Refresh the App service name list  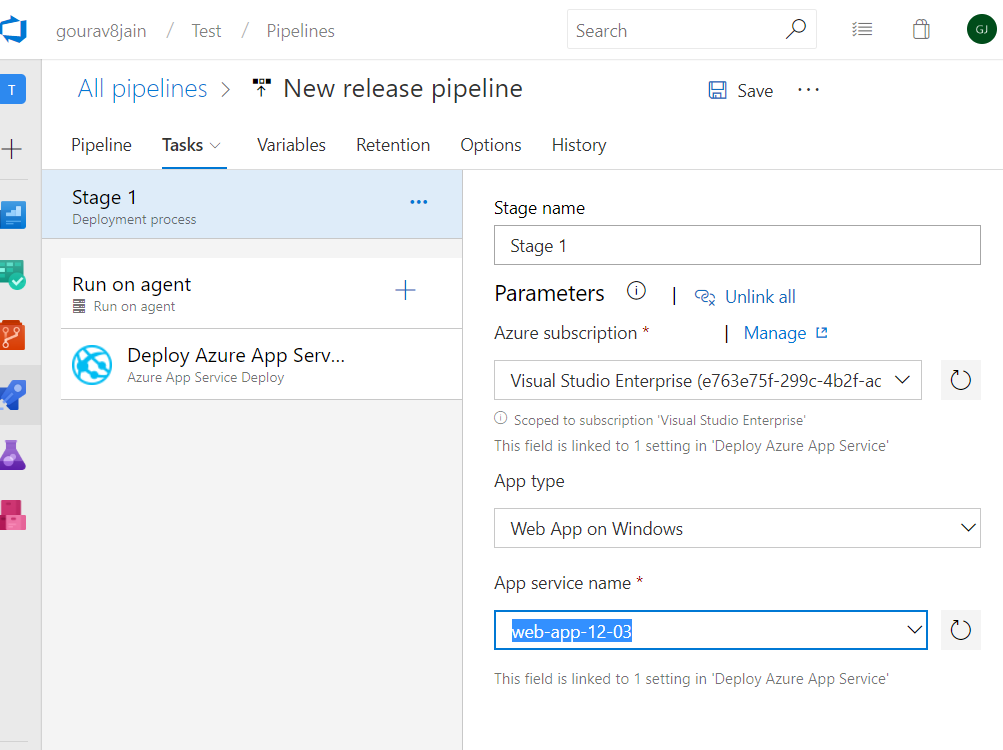tap(960, 629)
